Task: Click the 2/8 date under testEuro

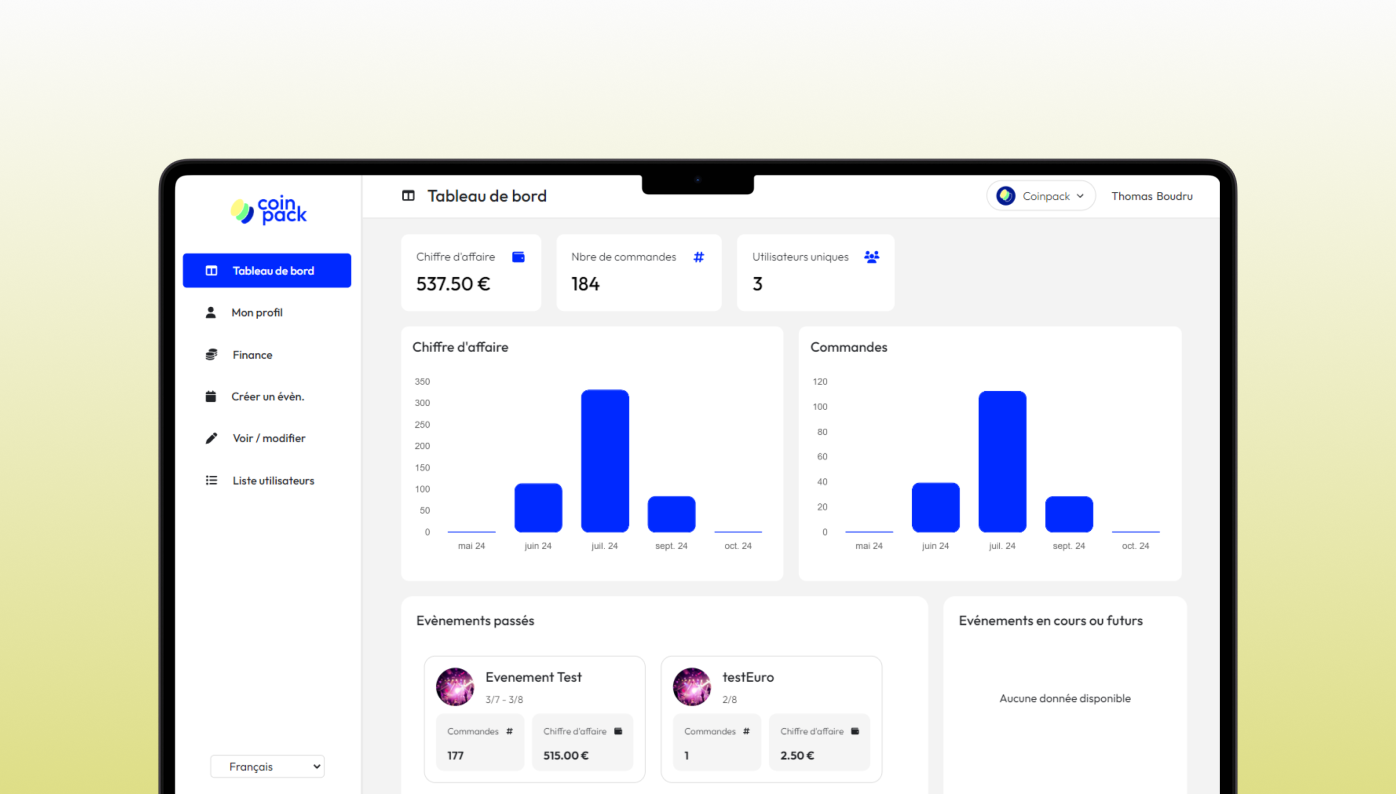Action: click(x=730, y=700)
